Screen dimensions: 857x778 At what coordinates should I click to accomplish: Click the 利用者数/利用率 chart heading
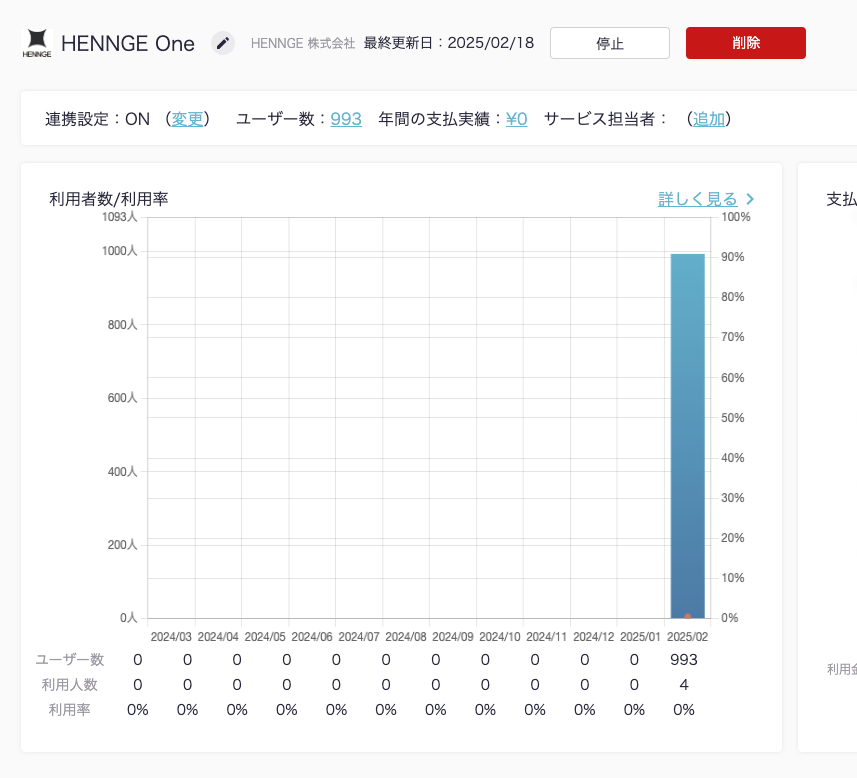click(x=108, y=199)
